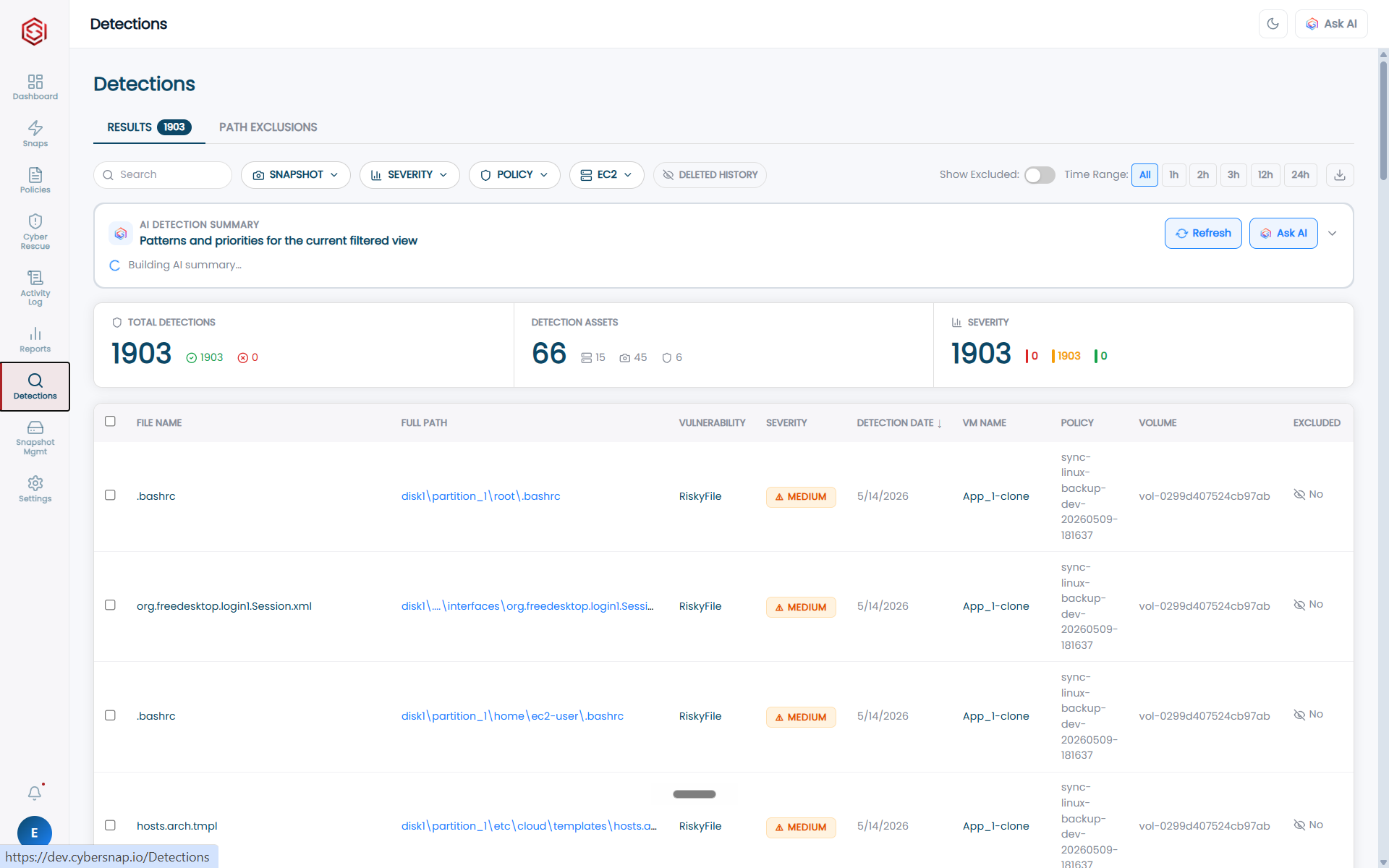The width and height of the screenshot is (1389, 868).
Task: Select the 24h time range
Action: pyautogui.click(x=1300, y=175)
